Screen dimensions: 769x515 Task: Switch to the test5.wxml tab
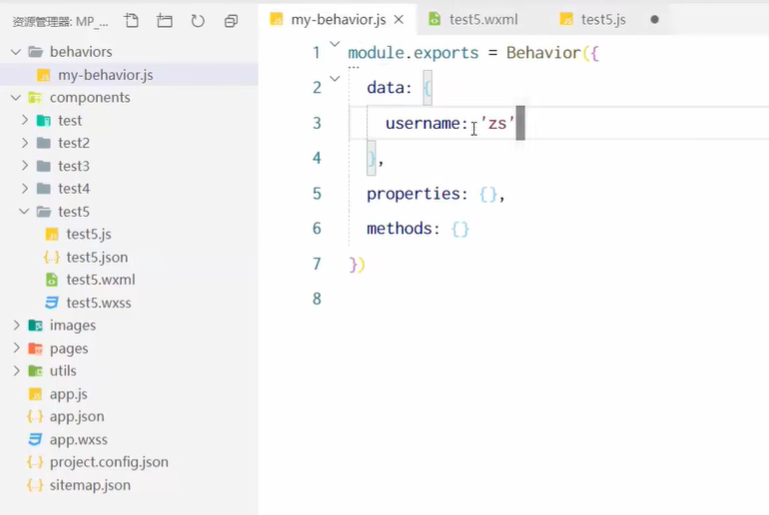coord(483,20)
